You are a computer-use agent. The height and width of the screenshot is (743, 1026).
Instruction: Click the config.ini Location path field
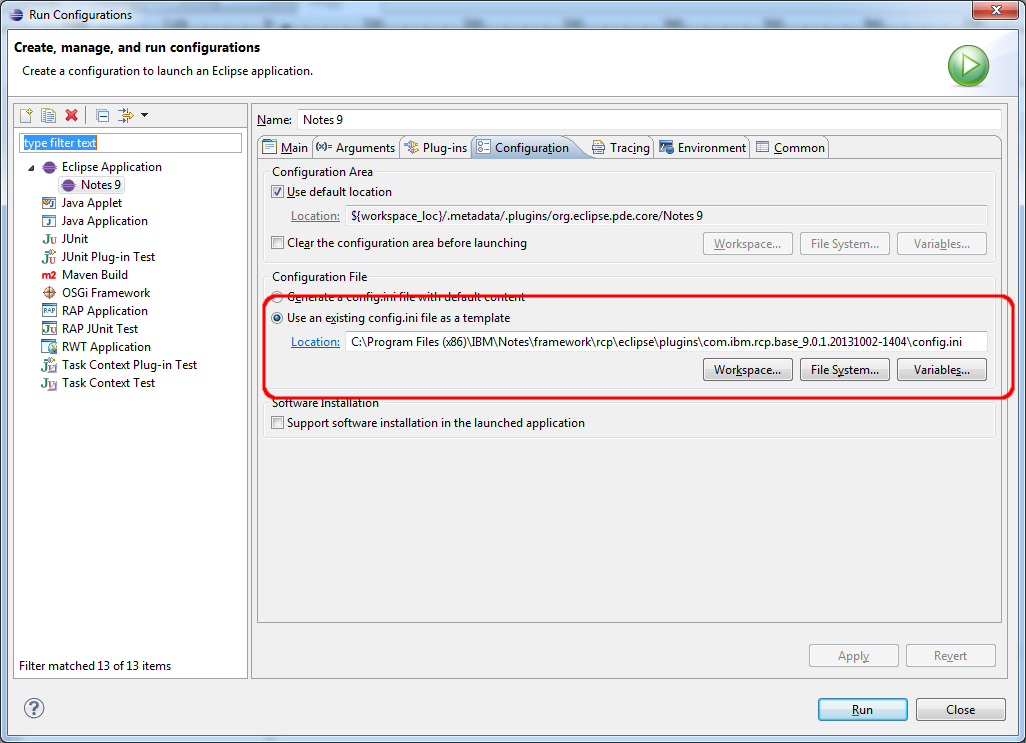click(x=665, y=342)
